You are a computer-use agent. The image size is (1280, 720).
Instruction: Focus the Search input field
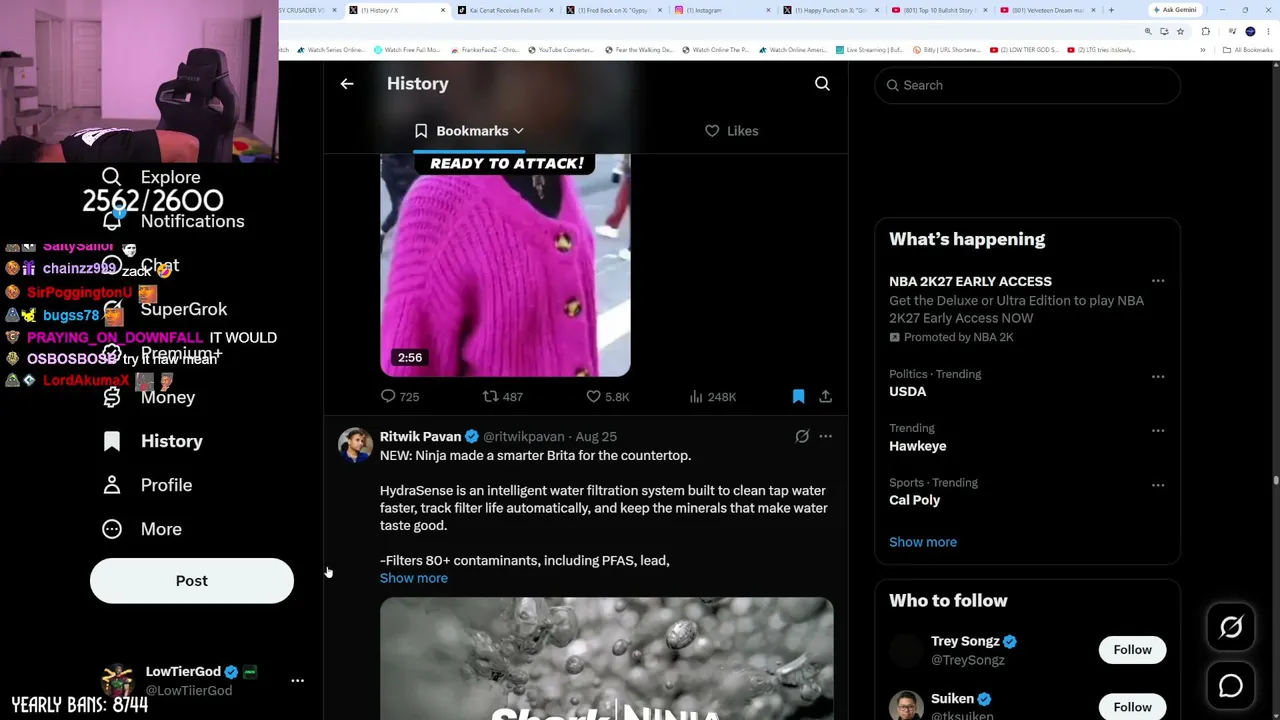(x=1028, y=85)
